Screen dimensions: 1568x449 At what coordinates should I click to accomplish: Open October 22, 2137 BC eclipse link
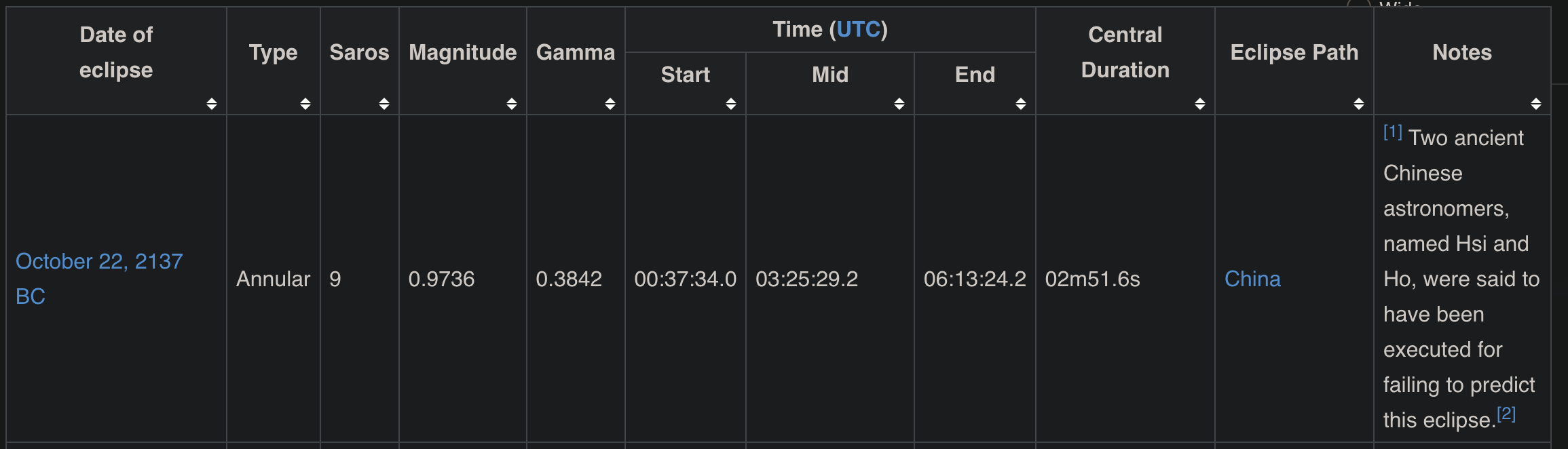click(x=99, y=279)
